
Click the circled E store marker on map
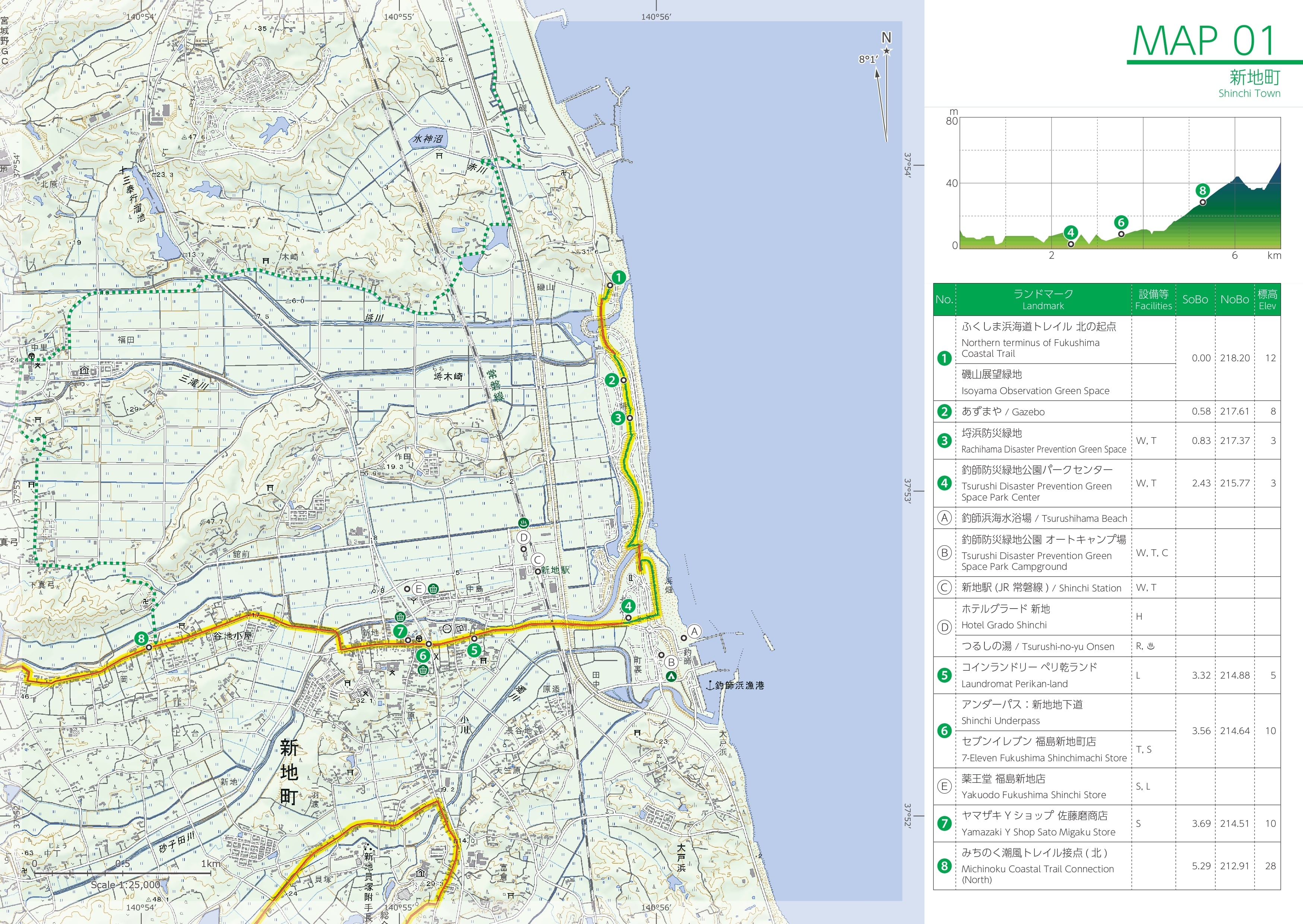[x=418, y=589]
